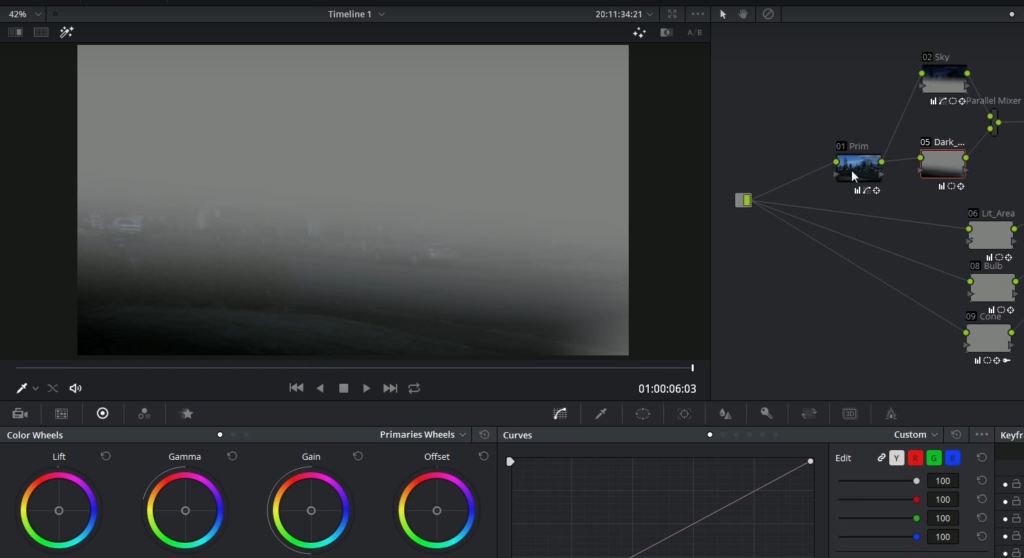Select the 02 Sky node
The image size is (1024, 558).
tap(944, 79)
